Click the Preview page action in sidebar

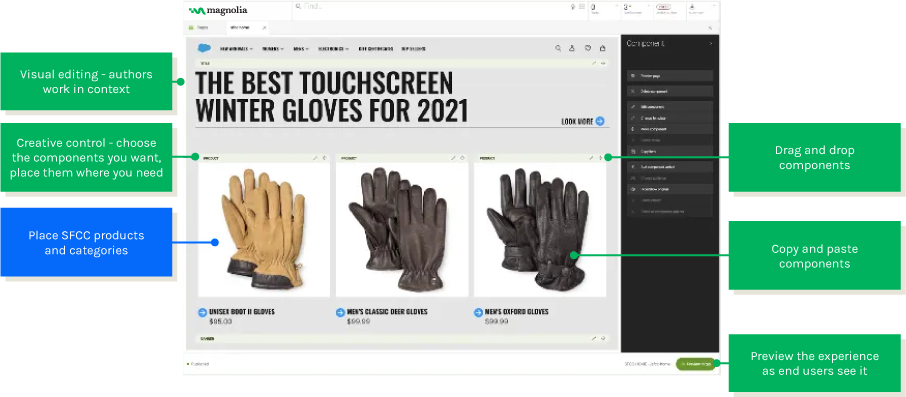670,76
